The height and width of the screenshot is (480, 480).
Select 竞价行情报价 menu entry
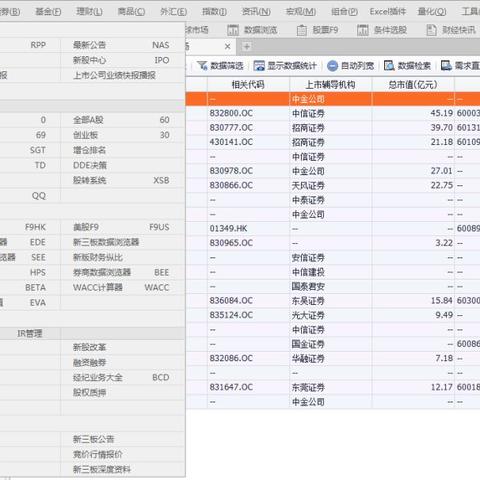[x=123, y=454]
